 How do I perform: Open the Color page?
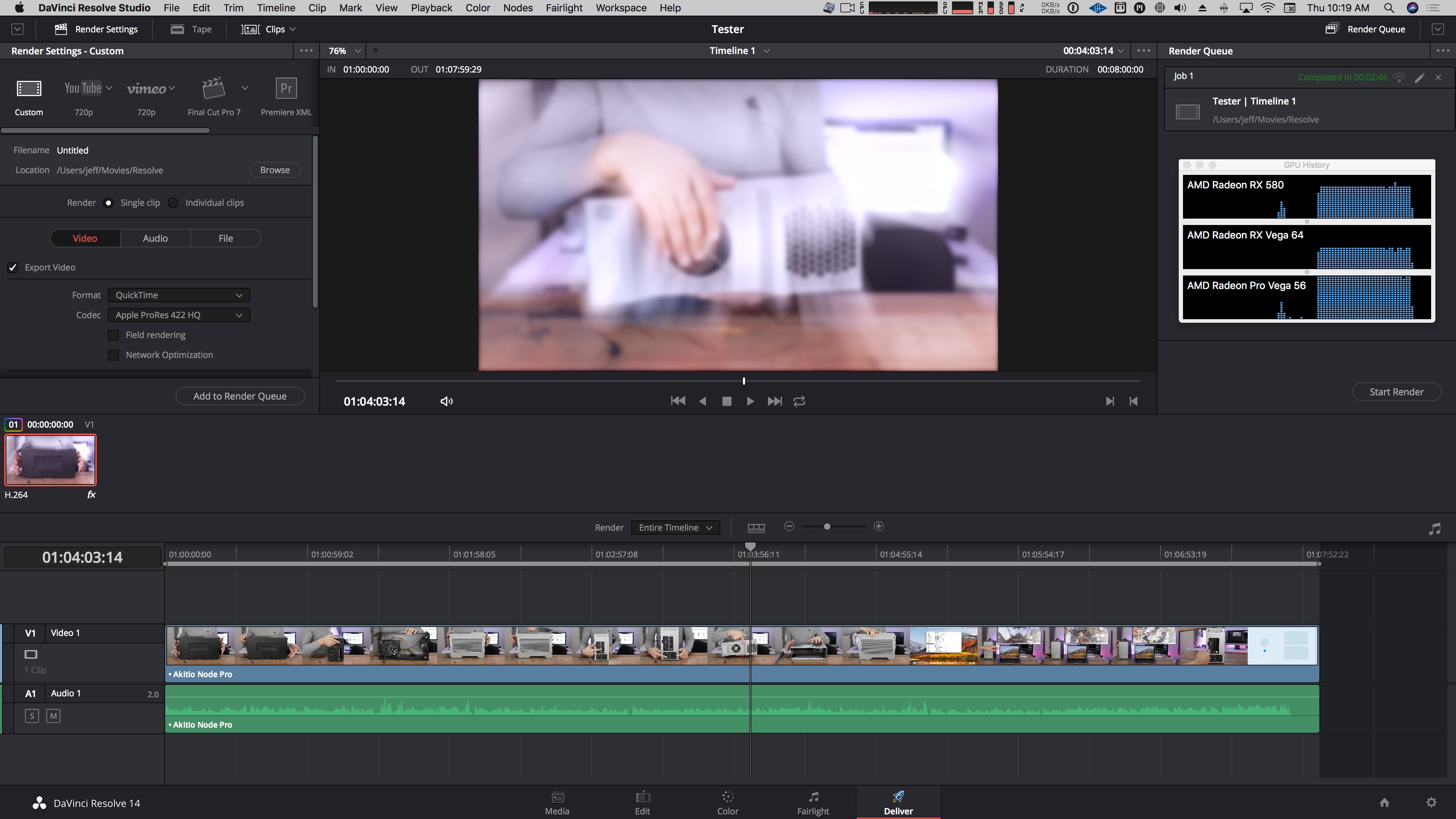click(727, 803)
